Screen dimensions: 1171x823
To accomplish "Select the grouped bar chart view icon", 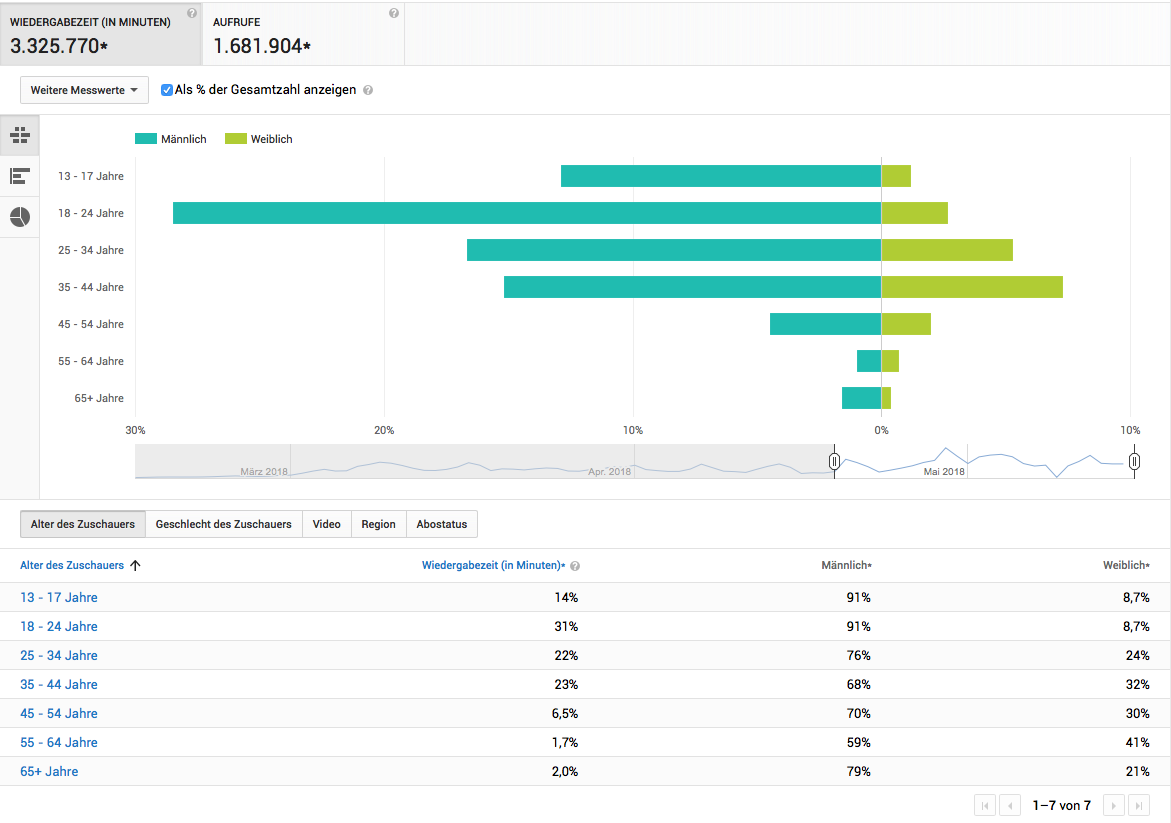I will coord(19,135).
